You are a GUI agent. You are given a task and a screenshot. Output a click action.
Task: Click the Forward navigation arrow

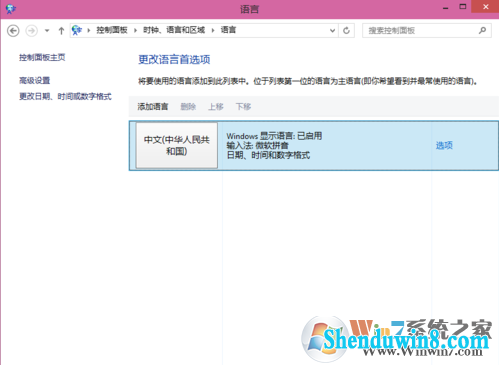[x=32, y=31]
